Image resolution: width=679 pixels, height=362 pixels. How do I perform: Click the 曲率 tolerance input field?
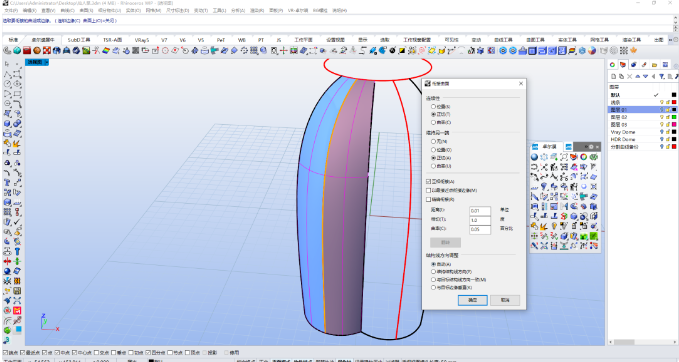pyautogui.click(x=480, y=229)
